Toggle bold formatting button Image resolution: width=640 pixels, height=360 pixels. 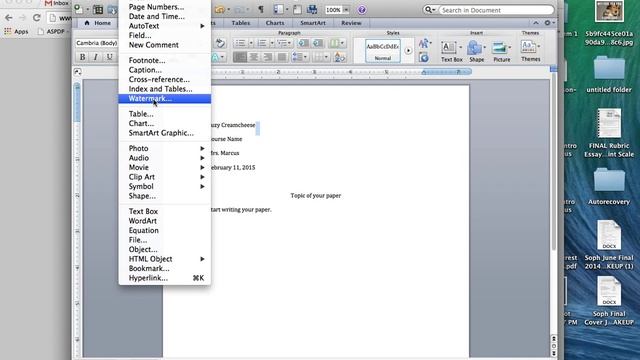pyautogui.click(x=82, y=57)
